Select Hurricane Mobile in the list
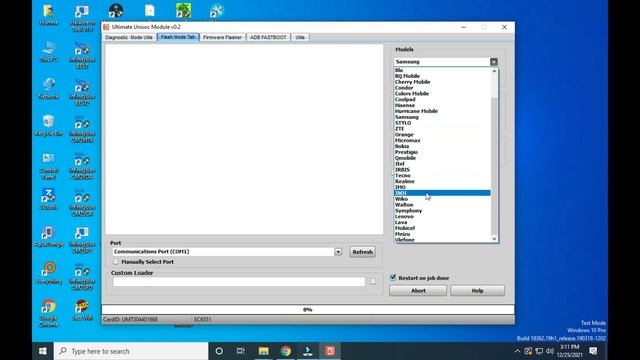Image resolution: width=640 pixels, height=360 pixels. click(442, 111)
